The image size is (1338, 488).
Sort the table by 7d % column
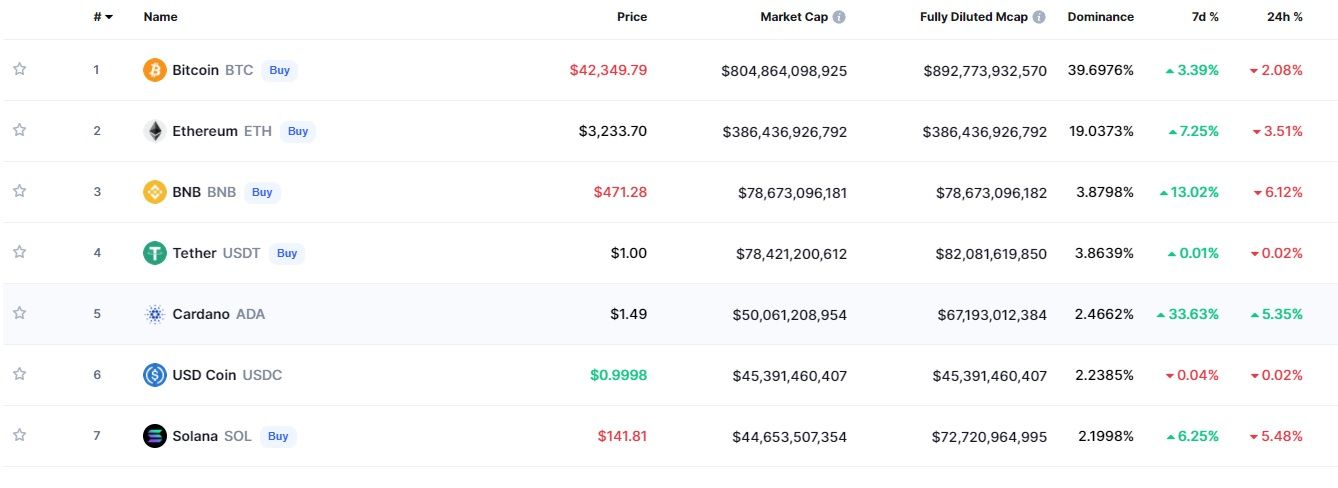point(1204,17)
